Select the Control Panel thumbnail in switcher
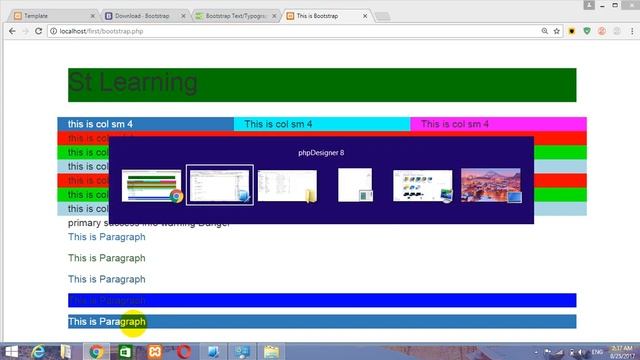This screenshot has height=360, width=640. (423, 186)
